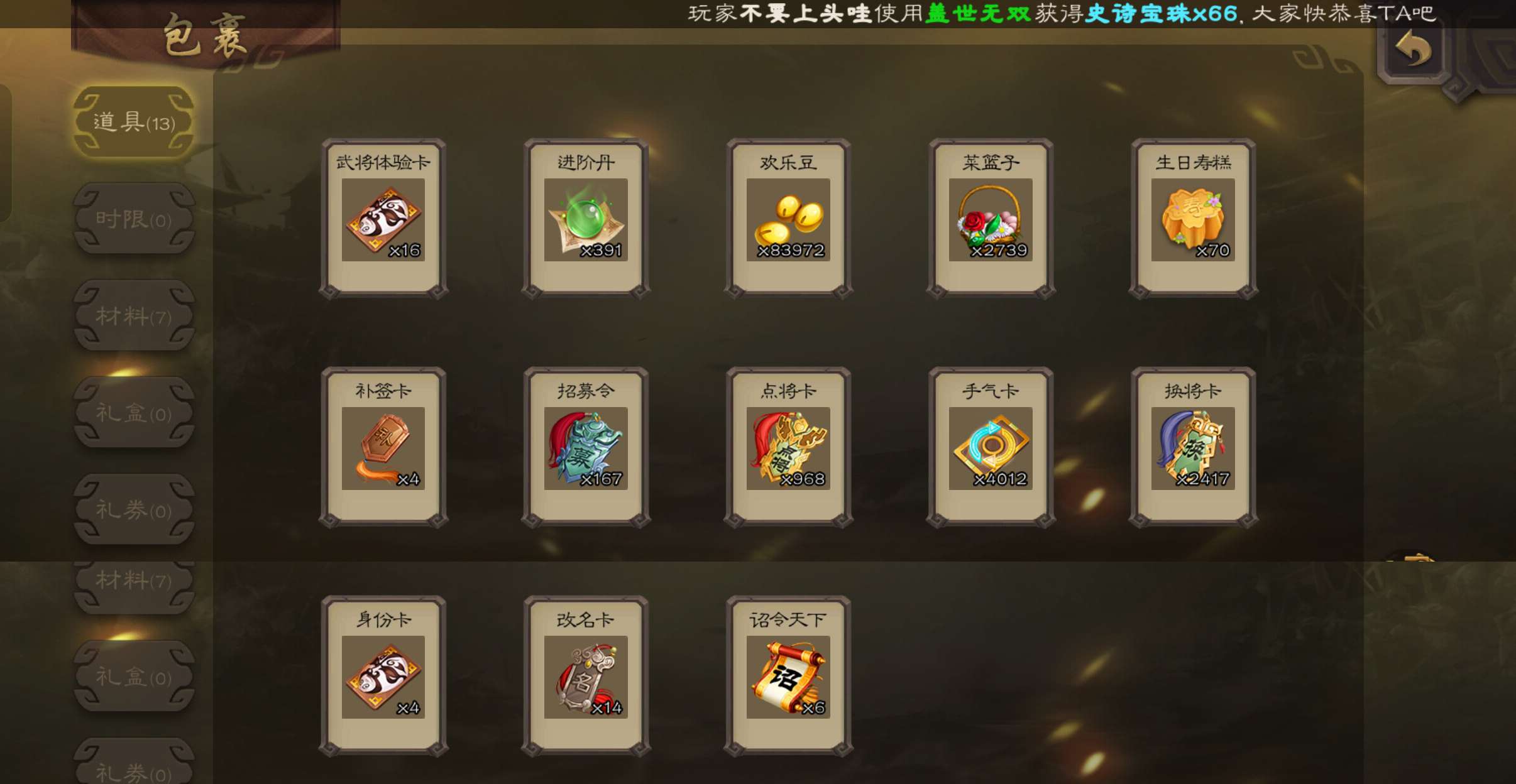Screen dimensions: 1516x784
Task: Open the 诏令天下 scroll item
Action: click(788, 676)
